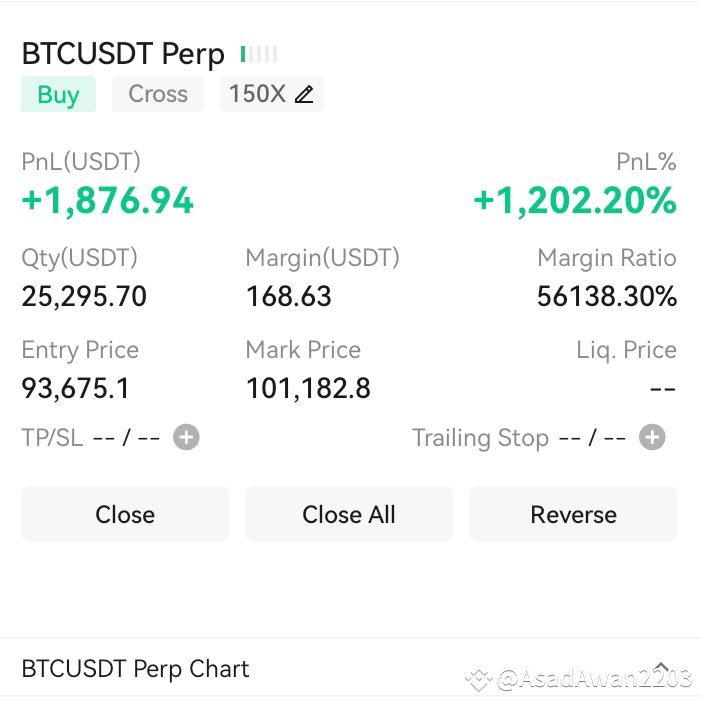This screenshot has height=701, width=701.
Task: Expand the BTCUSDT Perp Chart chevron
Action: pos(661,669)
